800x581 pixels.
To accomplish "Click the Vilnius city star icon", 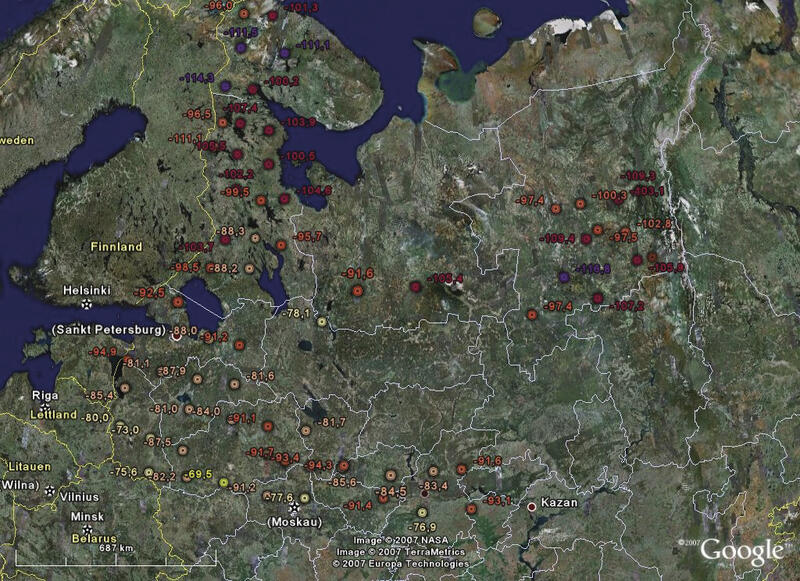I will pyautogui.click(x=49, y=490).
